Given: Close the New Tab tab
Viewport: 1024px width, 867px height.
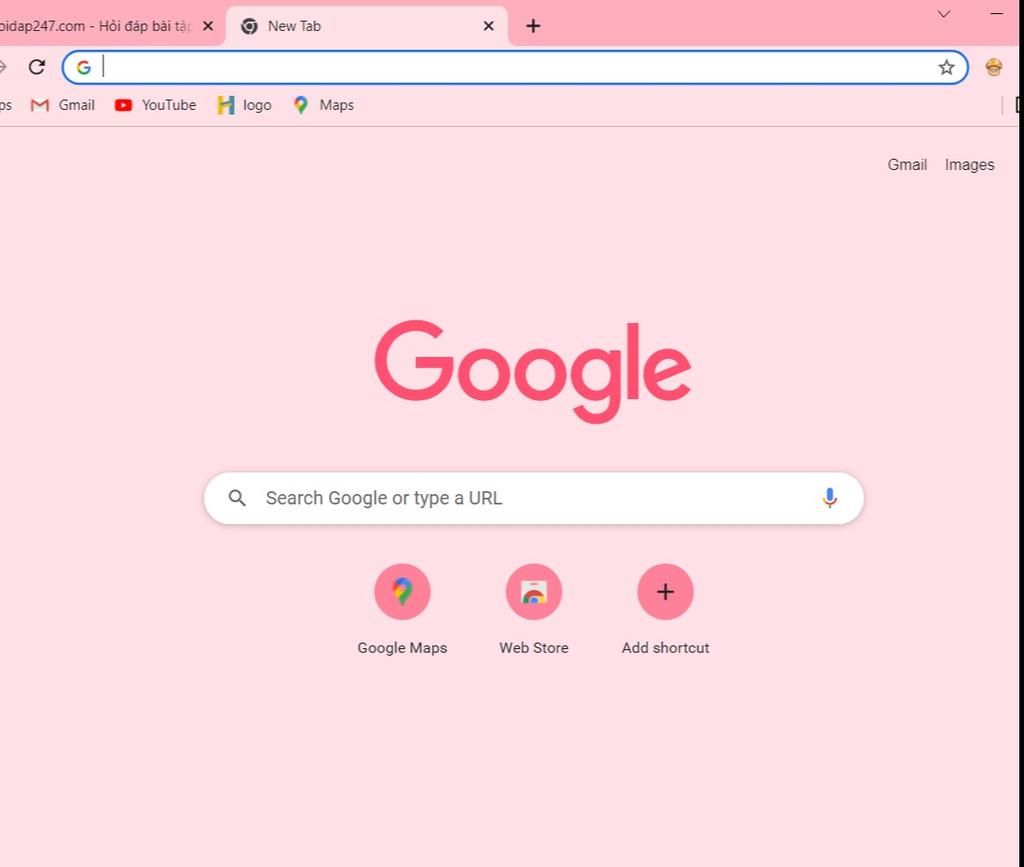Looking at the screenshot, I should pos(488,26).
